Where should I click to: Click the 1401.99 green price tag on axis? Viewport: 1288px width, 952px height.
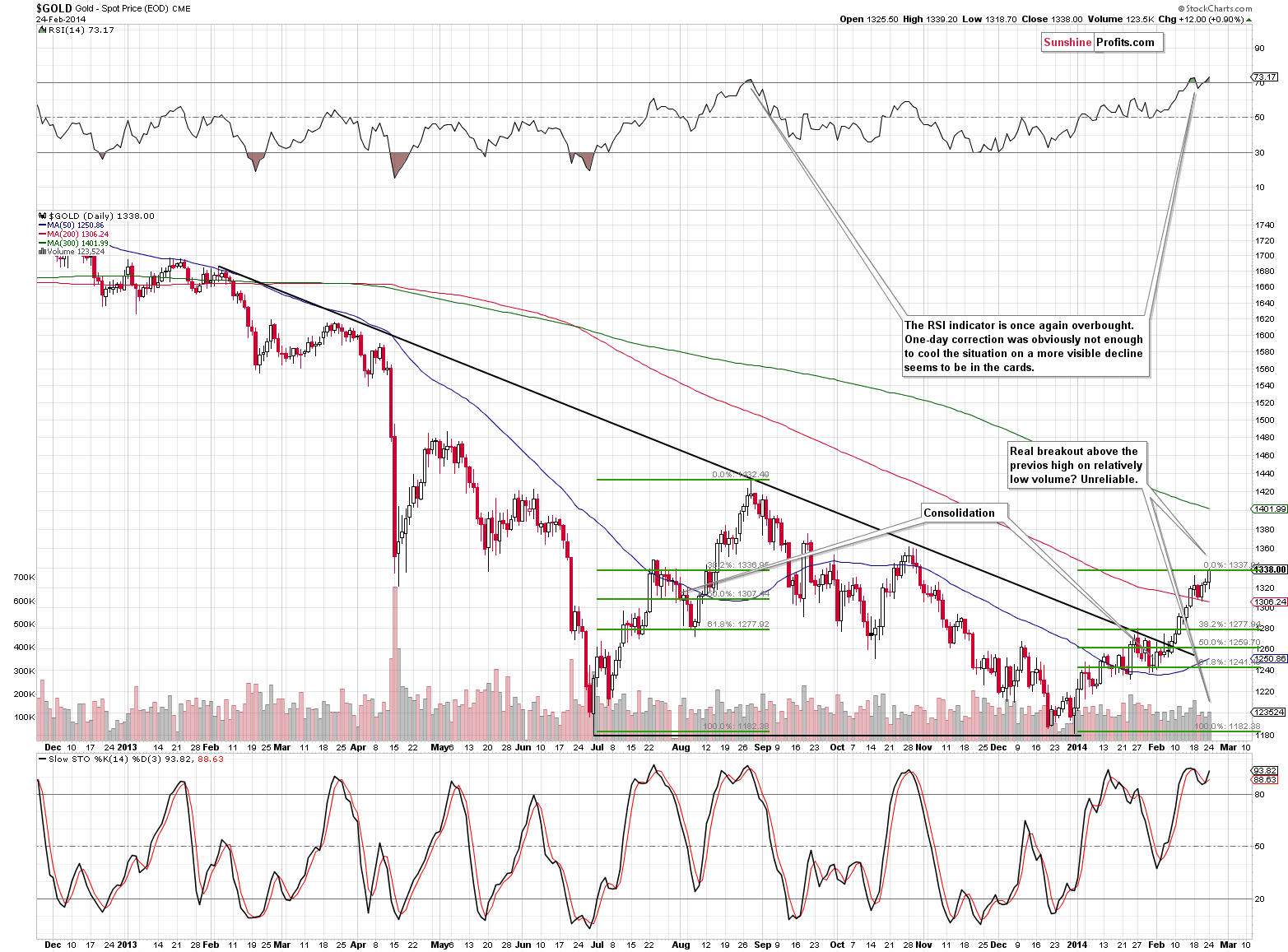(1271, 509)
